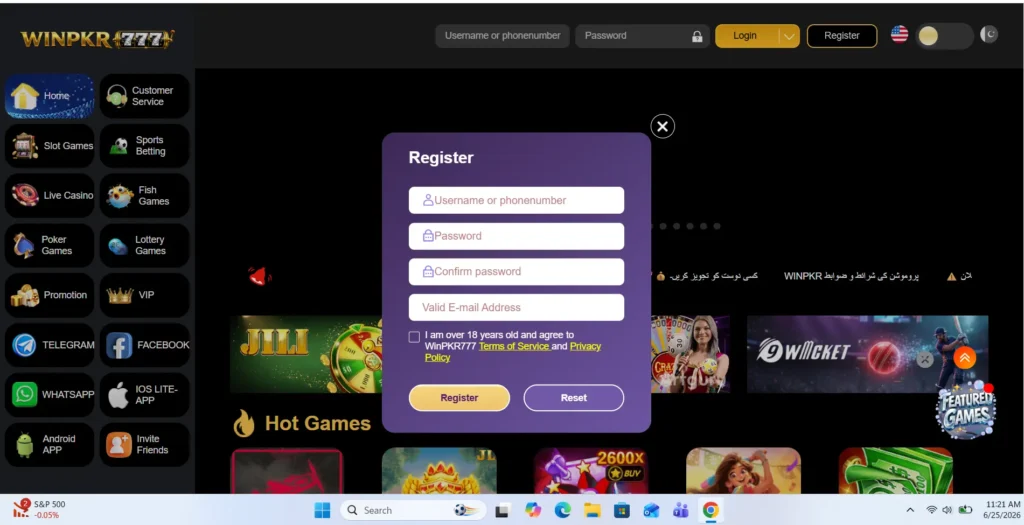
Task: Close the Register dialog with X
Action: 662,126
